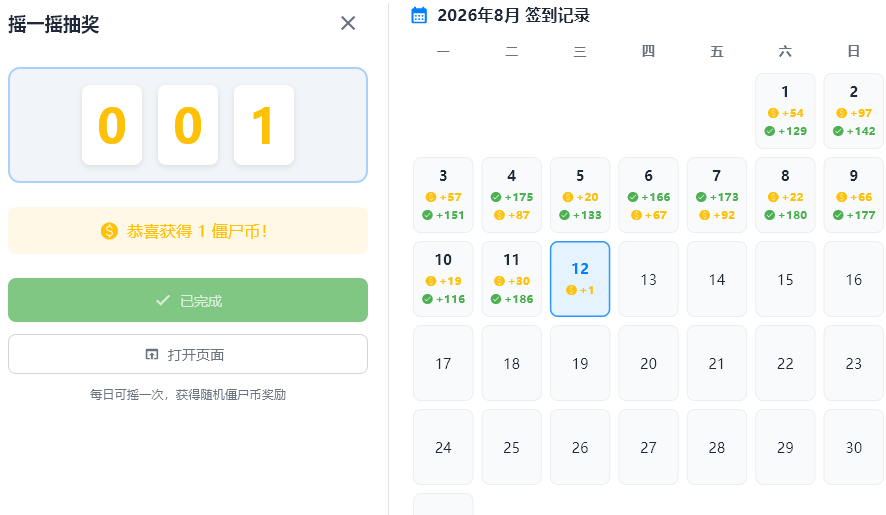Click the third lottery digit showing 1

(x=264, y=125)
